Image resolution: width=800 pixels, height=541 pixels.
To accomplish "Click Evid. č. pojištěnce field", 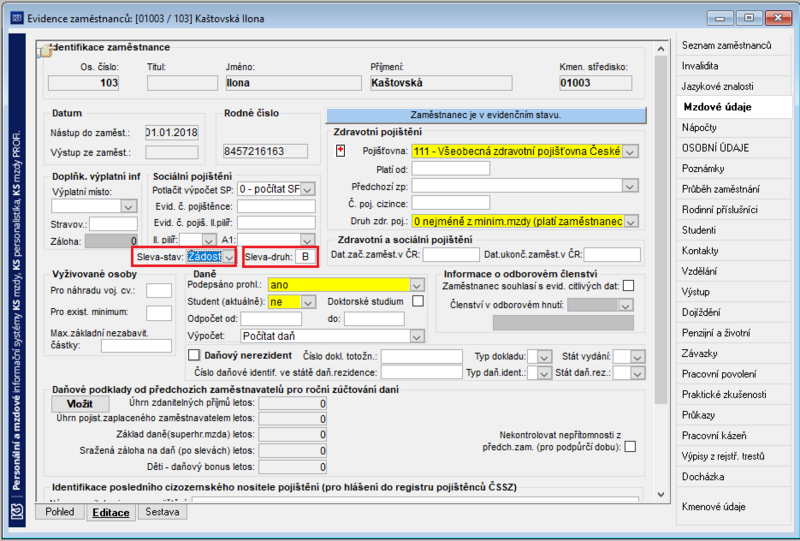I will click(x=276, y=206).
